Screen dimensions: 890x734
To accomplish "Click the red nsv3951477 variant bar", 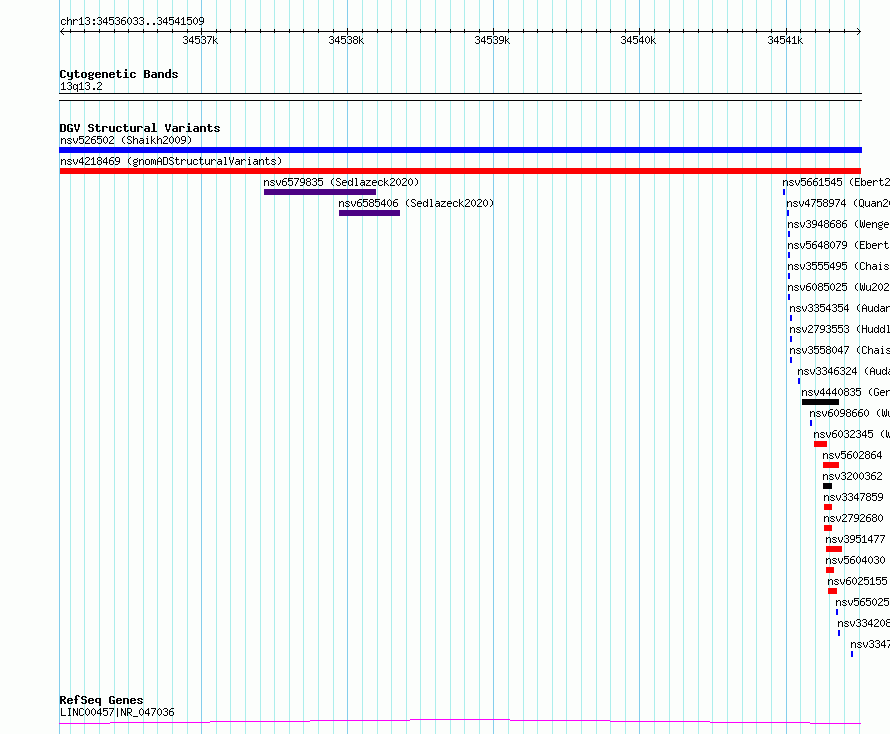I will (x=834, y=549).
